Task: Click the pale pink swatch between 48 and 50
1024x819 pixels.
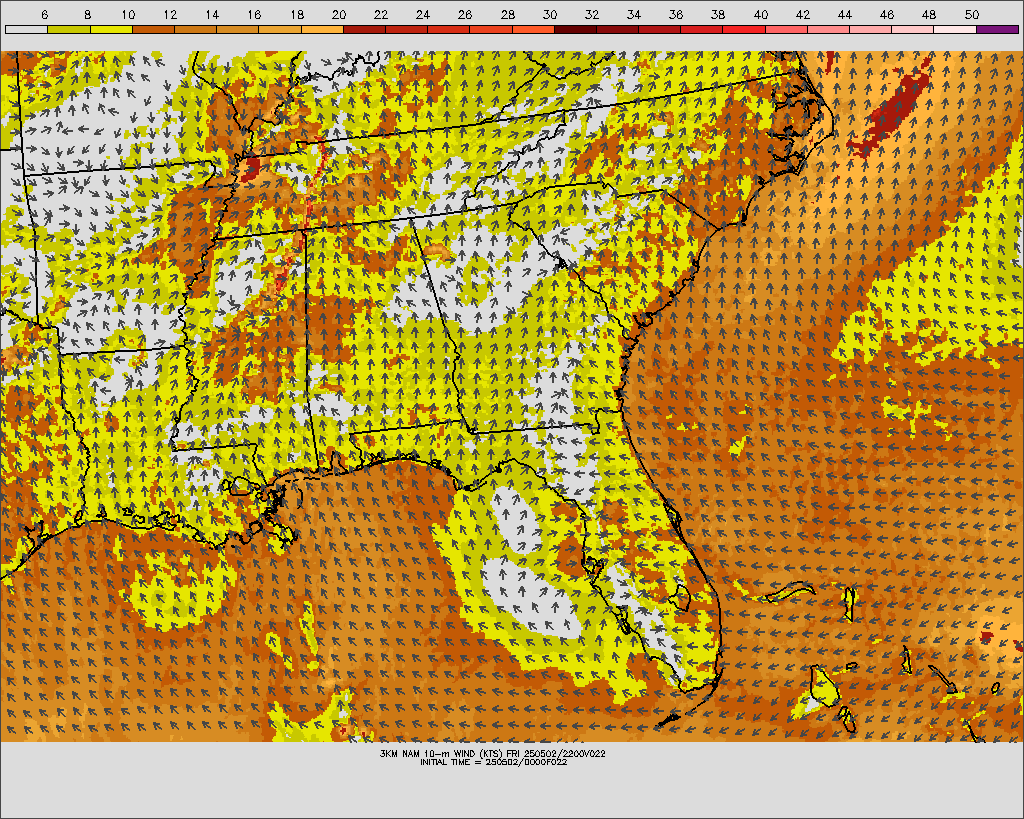Action: [955, 29]
